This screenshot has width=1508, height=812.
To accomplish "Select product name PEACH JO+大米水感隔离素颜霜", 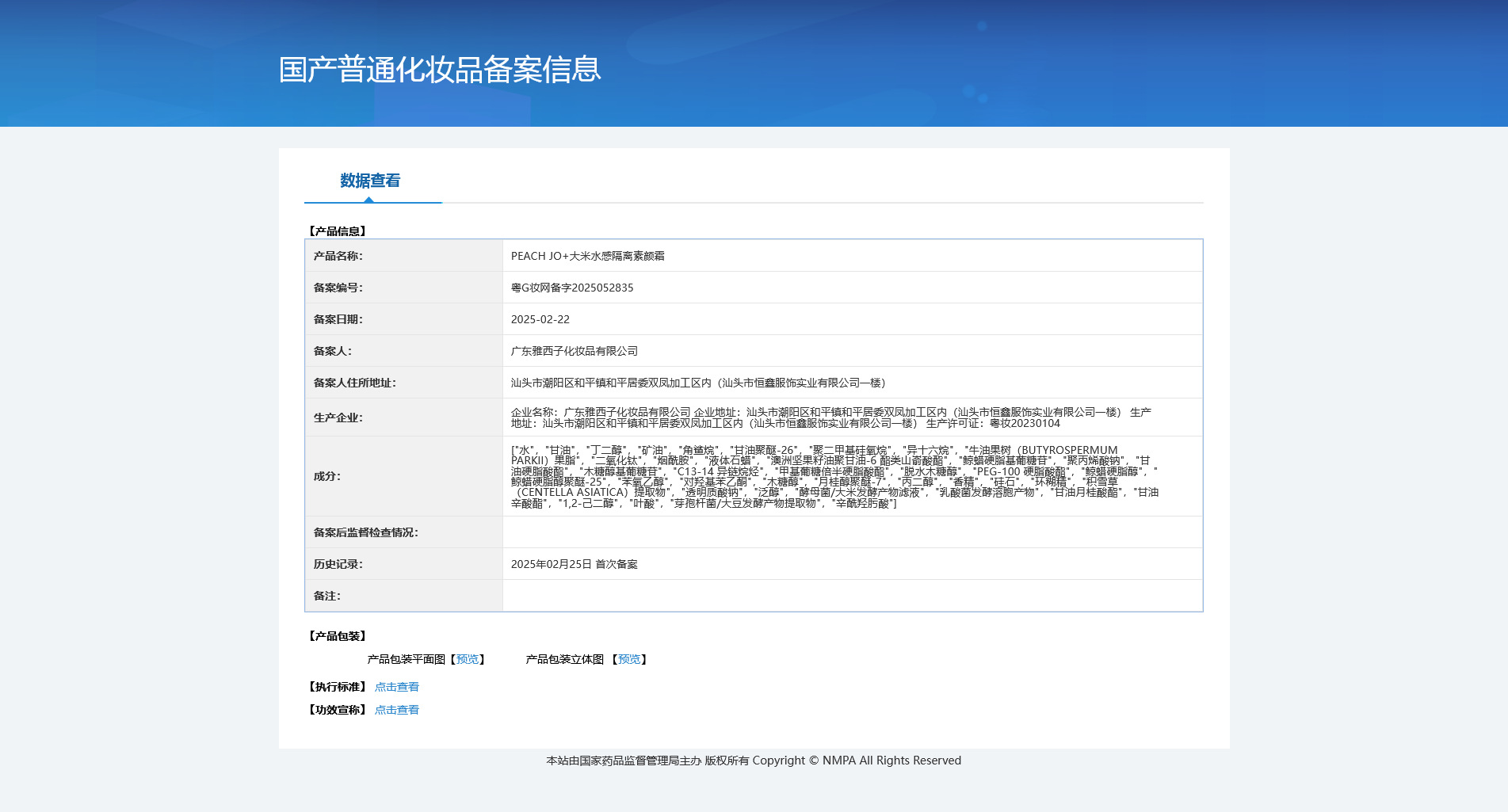I will [587, 256].
